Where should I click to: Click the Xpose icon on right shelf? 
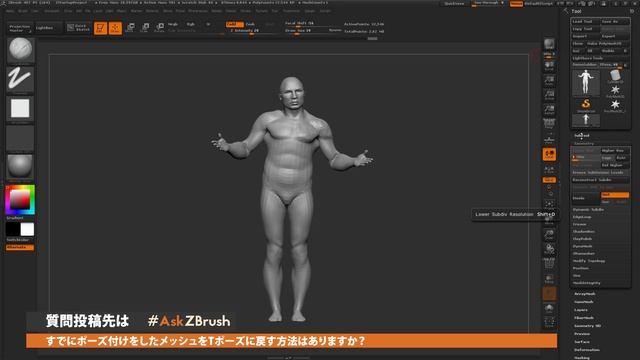coord(549,322)
